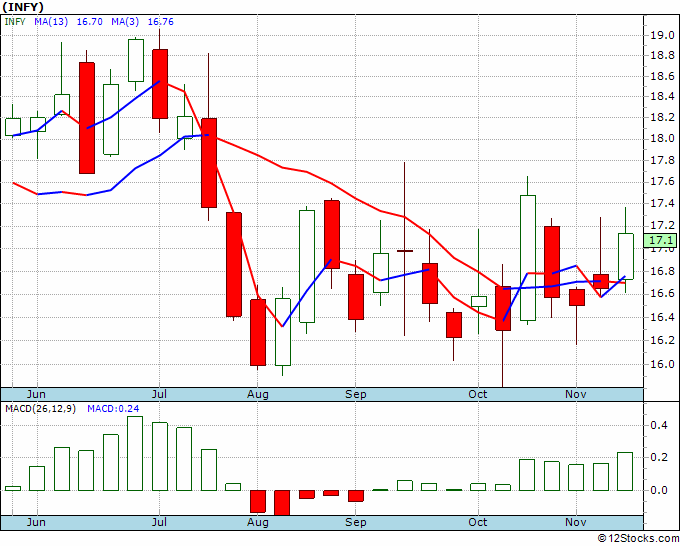Click the 18.4 price axis label

(662, 96)
